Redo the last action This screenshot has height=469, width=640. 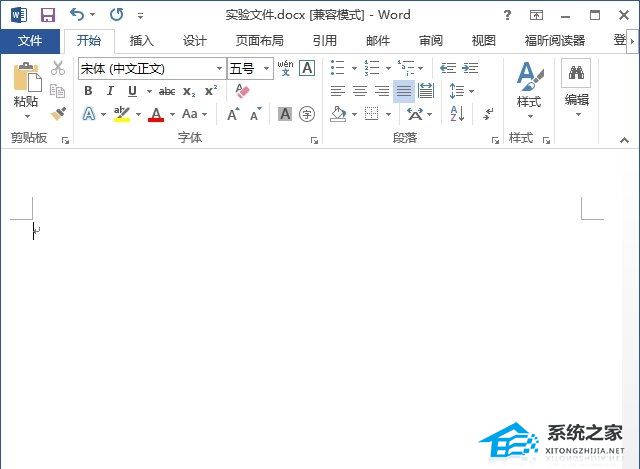(x=117, y=15)
